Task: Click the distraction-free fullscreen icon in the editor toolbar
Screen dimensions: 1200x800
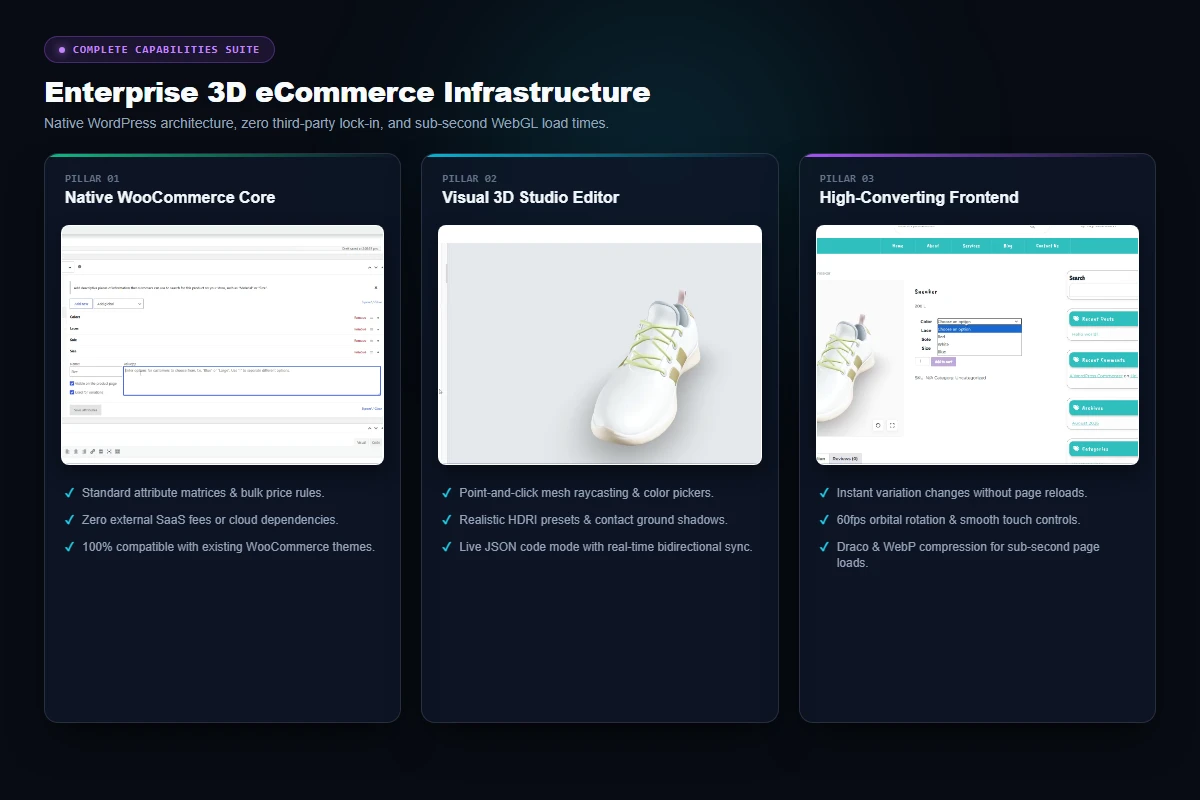Action: pos(109,451)
